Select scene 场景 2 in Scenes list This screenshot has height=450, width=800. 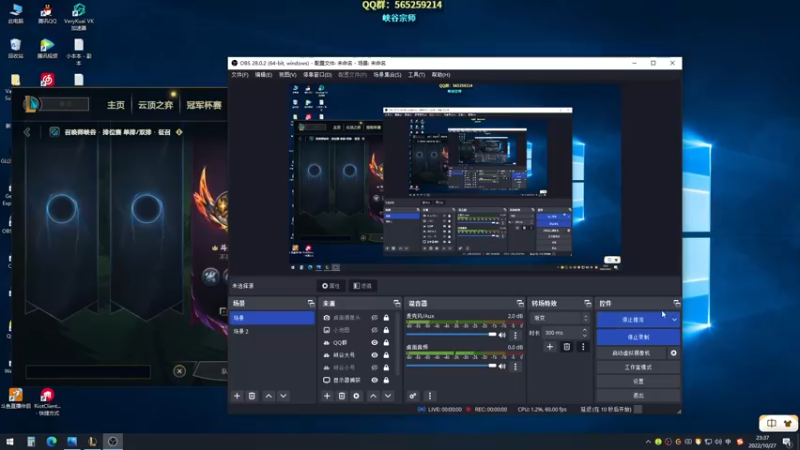coord(272,331)
